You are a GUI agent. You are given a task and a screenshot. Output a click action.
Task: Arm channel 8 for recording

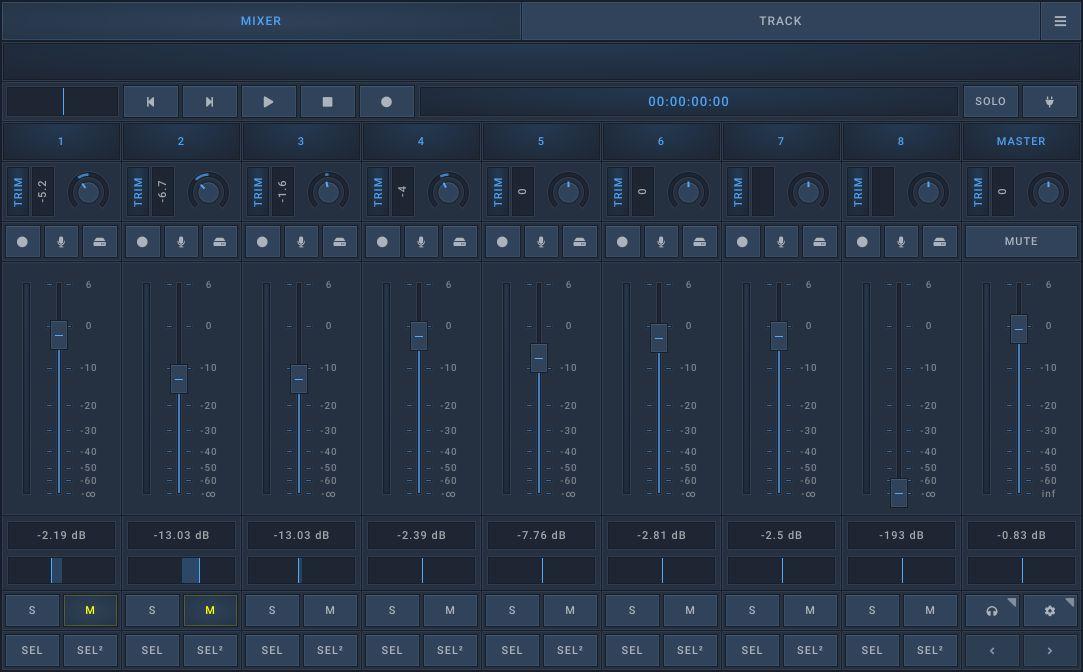click(862, 242)
